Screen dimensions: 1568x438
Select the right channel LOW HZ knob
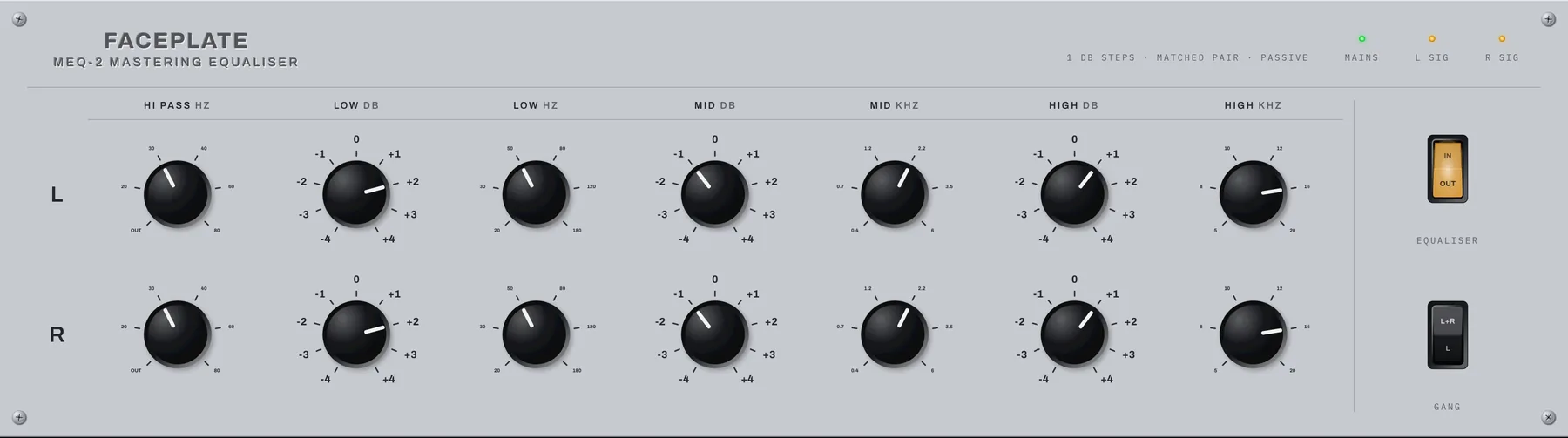pos(536,334)
